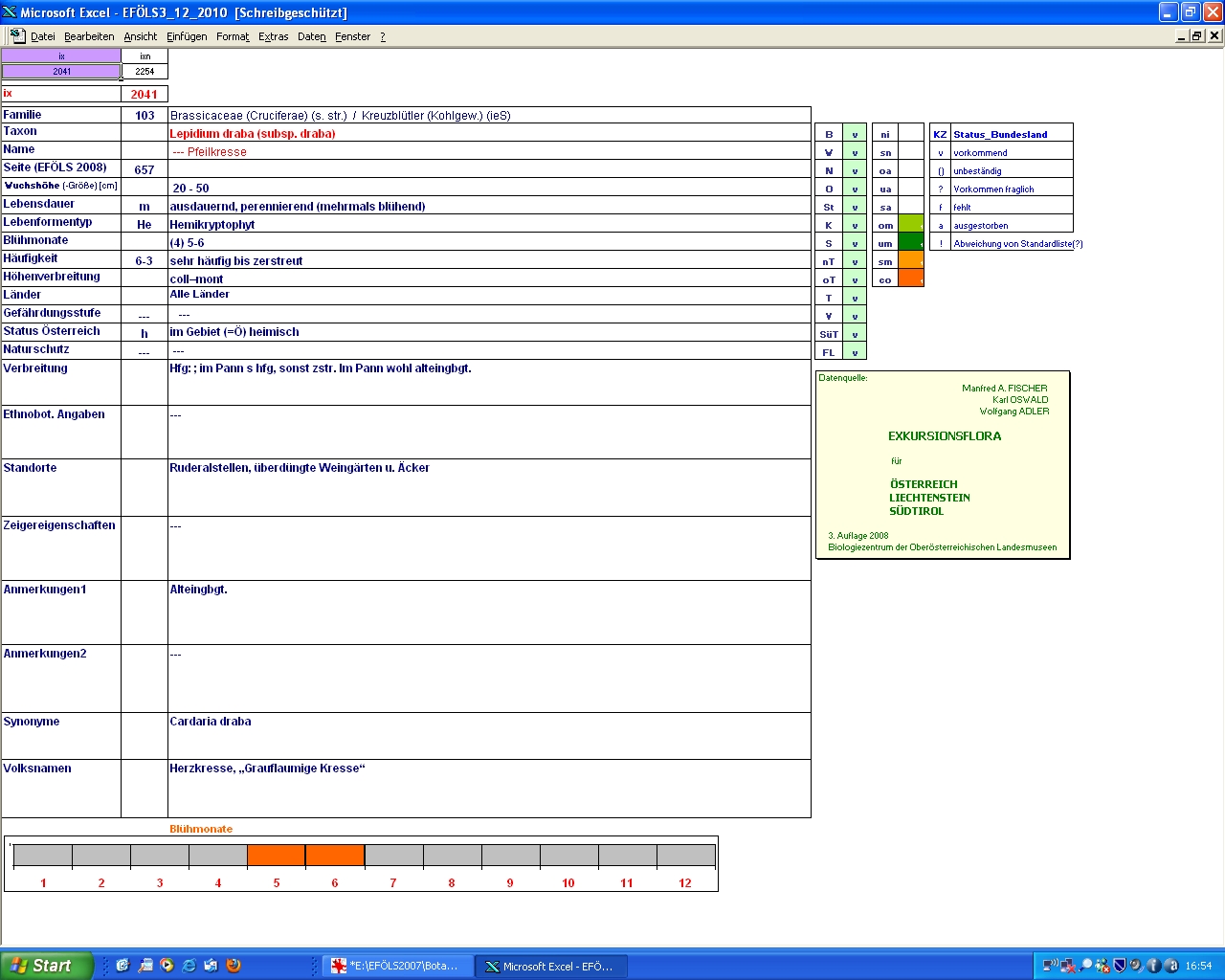Open the Bearbeiten menu
This screenshot has height=980, width=1225.
[89, 36]
